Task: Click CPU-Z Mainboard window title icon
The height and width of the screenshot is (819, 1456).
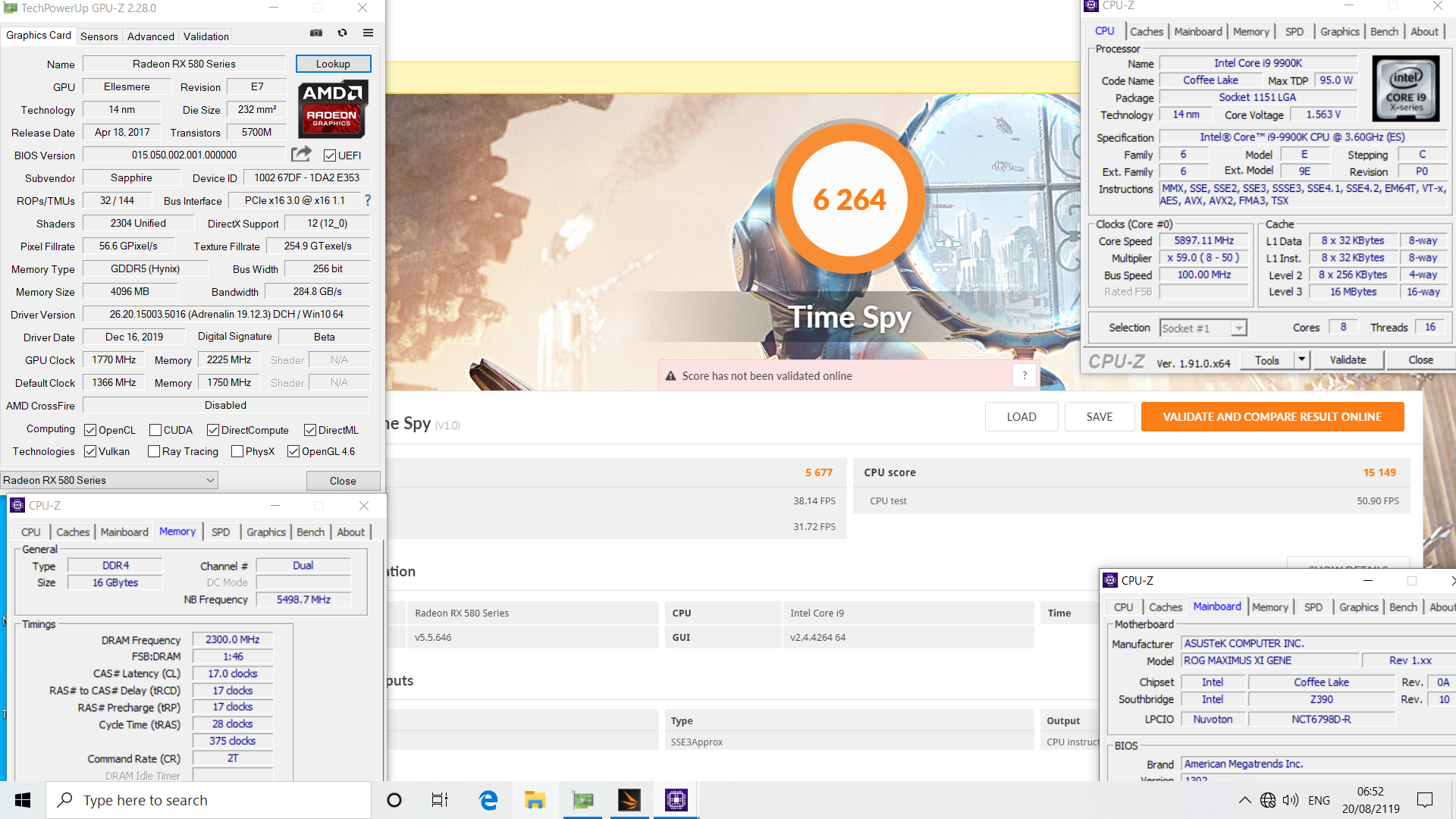Action: tap(1110, 580)
